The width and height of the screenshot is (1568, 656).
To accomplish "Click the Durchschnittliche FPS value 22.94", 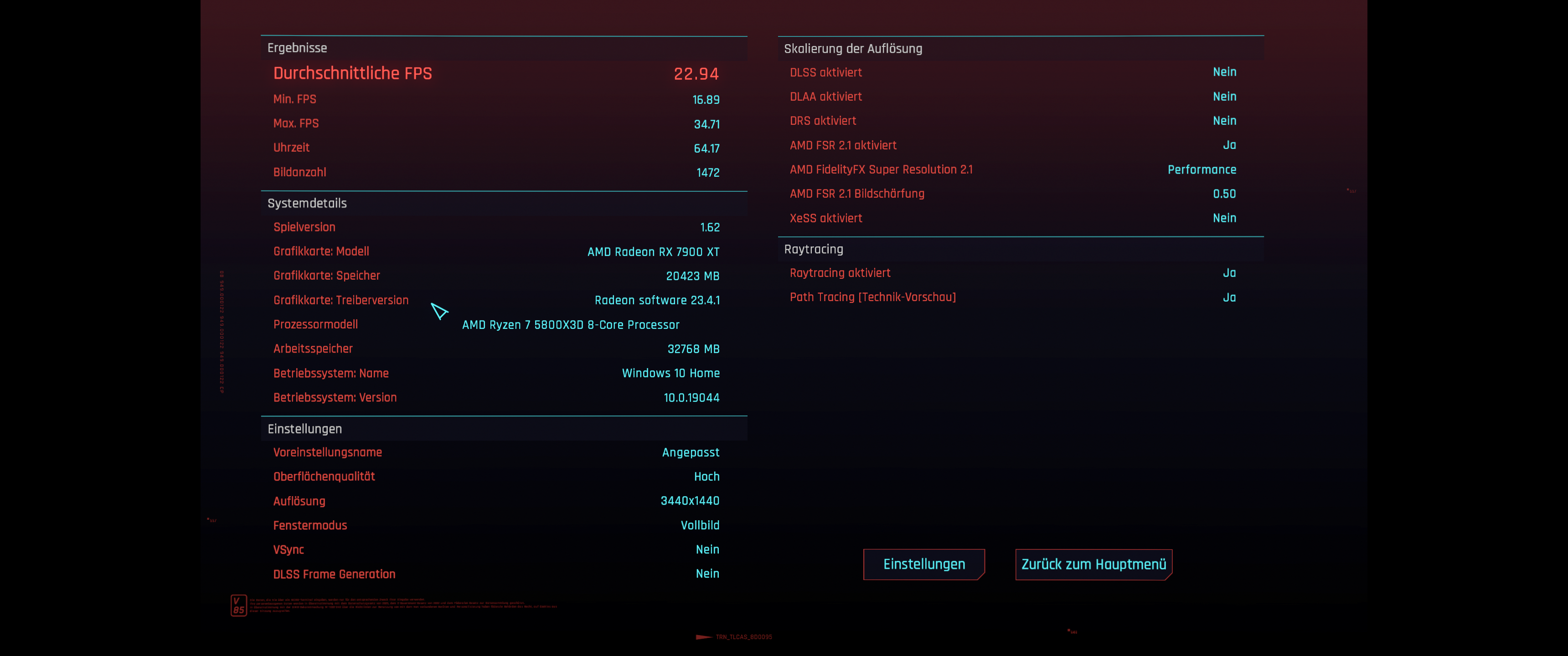I will tap(696, 74).
